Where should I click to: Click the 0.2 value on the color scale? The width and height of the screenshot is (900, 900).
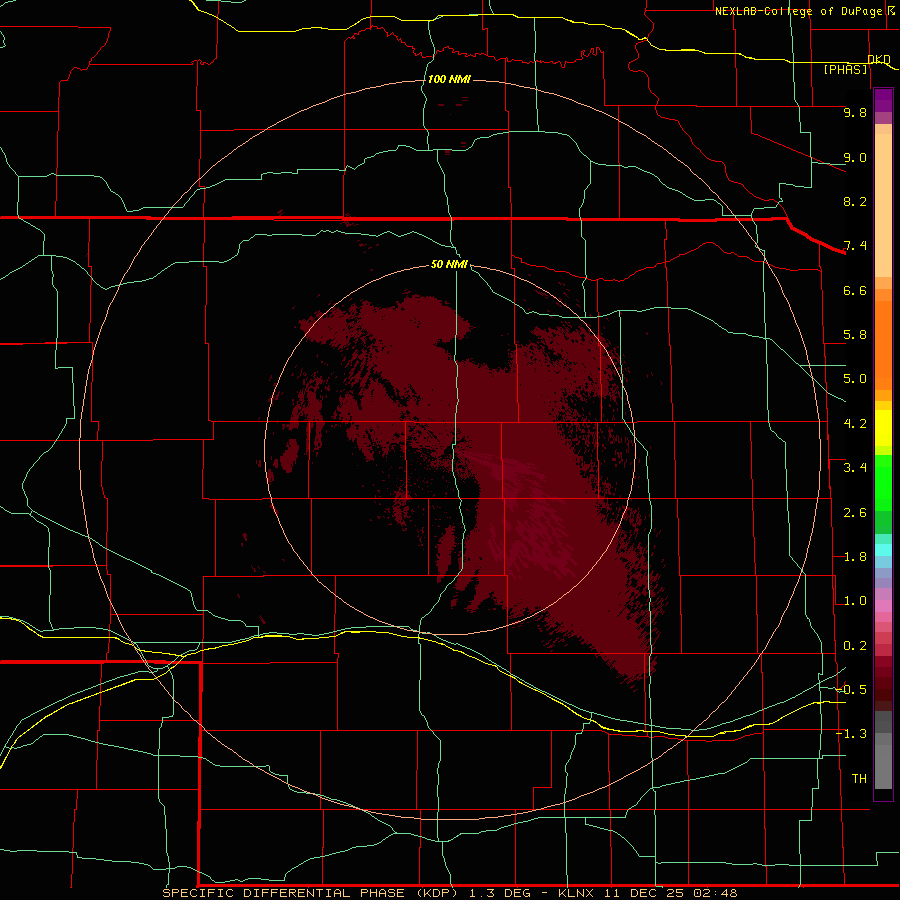tap(855, 646)
